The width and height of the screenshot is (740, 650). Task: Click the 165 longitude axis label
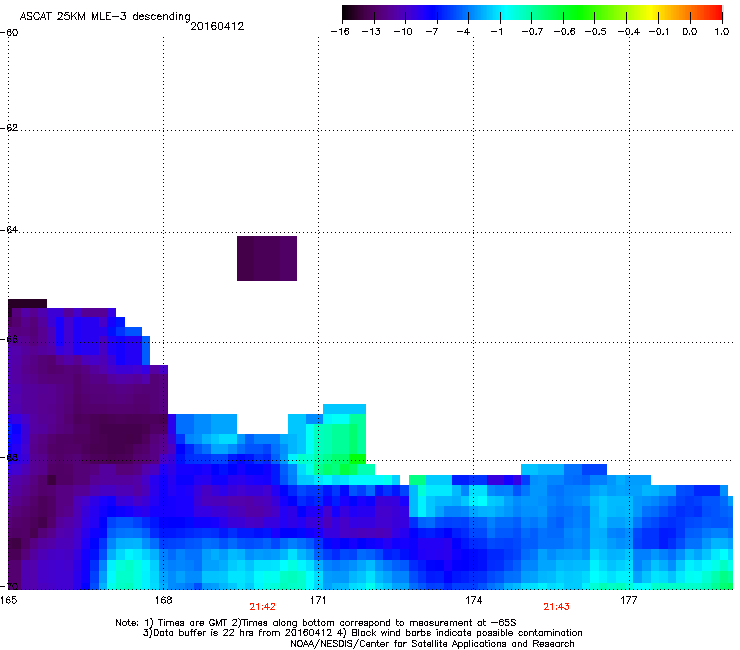[8, 600]
